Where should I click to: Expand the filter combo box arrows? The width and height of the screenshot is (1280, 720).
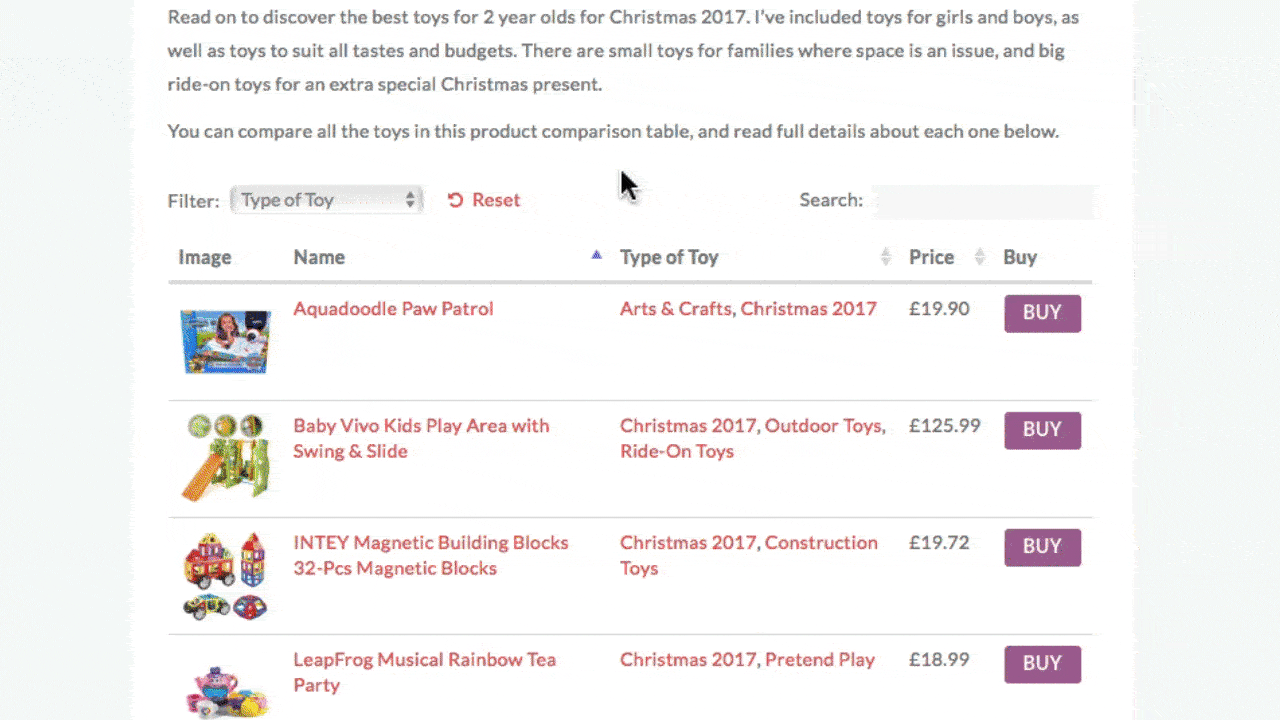pyautogui.click(x=410, y=200)
